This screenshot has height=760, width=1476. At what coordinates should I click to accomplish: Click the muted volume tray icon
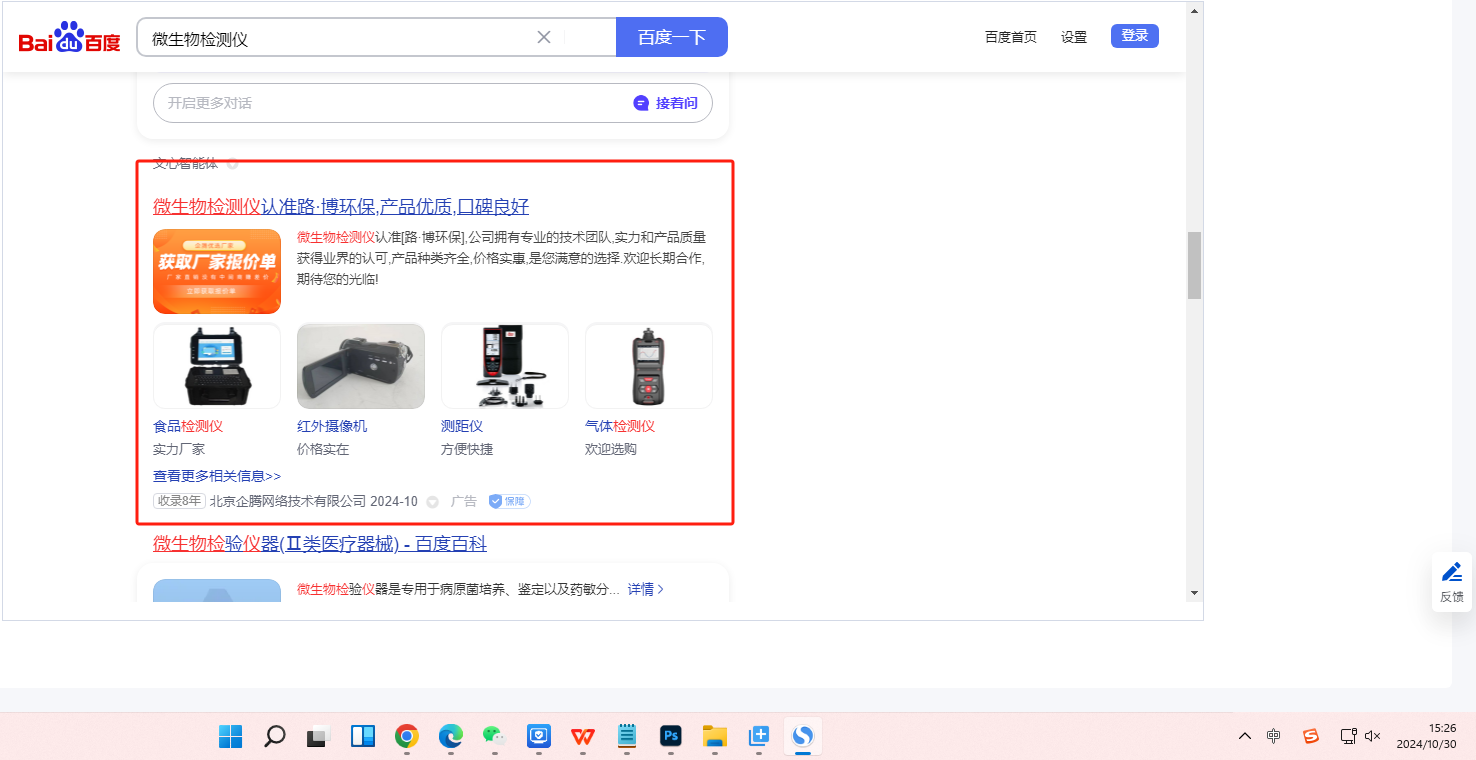pyautogui.click(x=1373, y=736)
